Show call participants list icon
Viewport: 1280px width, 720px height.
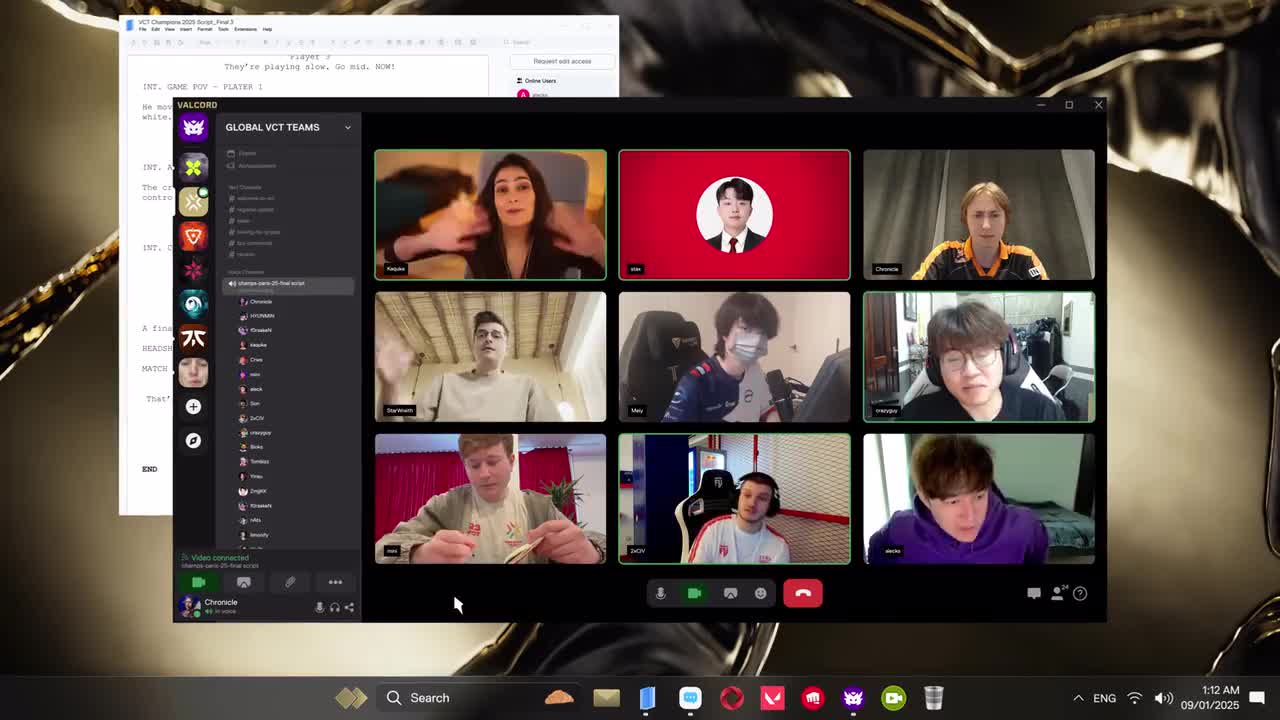tap(1058, 593)
